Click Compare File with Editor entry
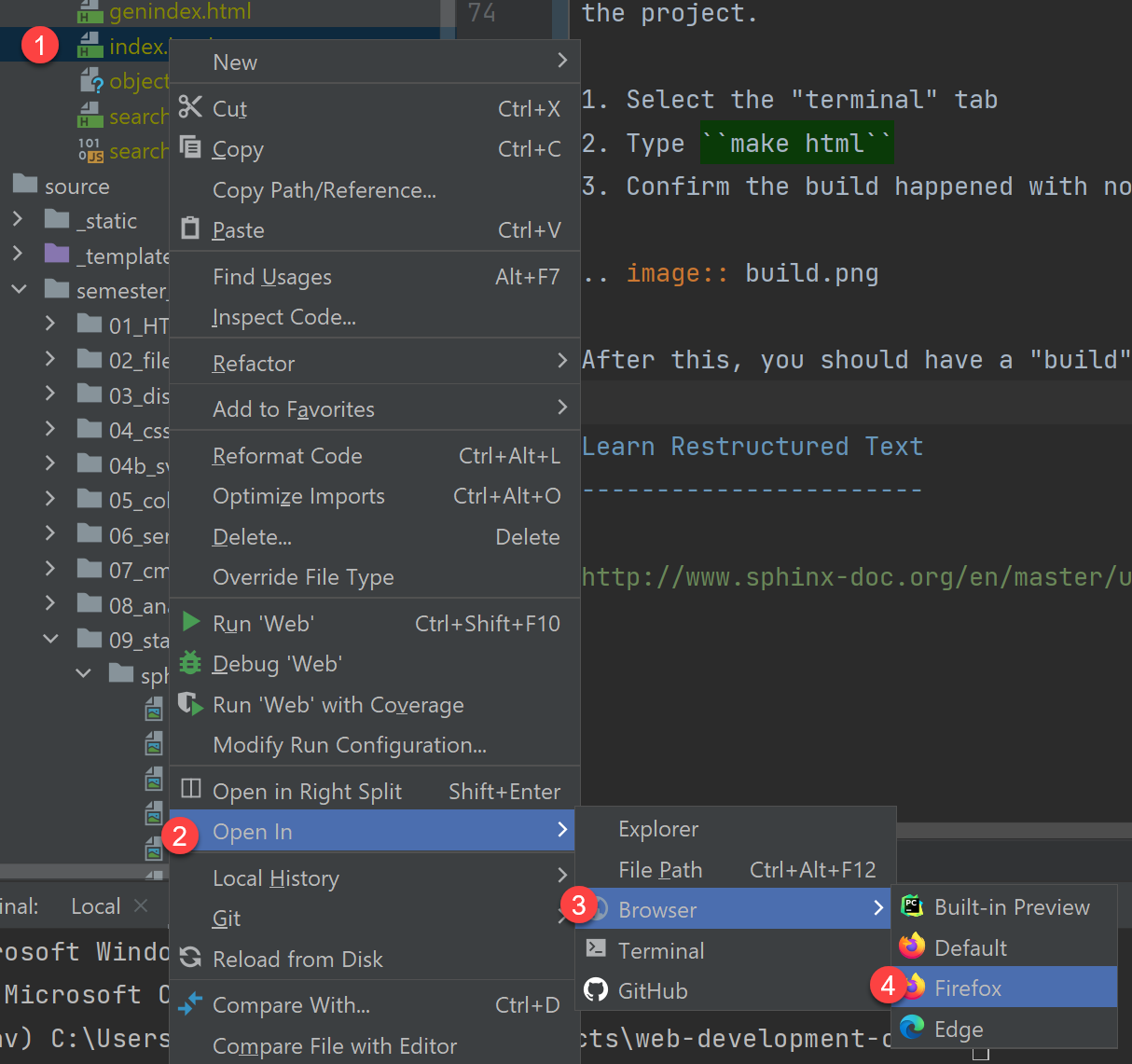1132x1064 pixels. click(374, 1045)
